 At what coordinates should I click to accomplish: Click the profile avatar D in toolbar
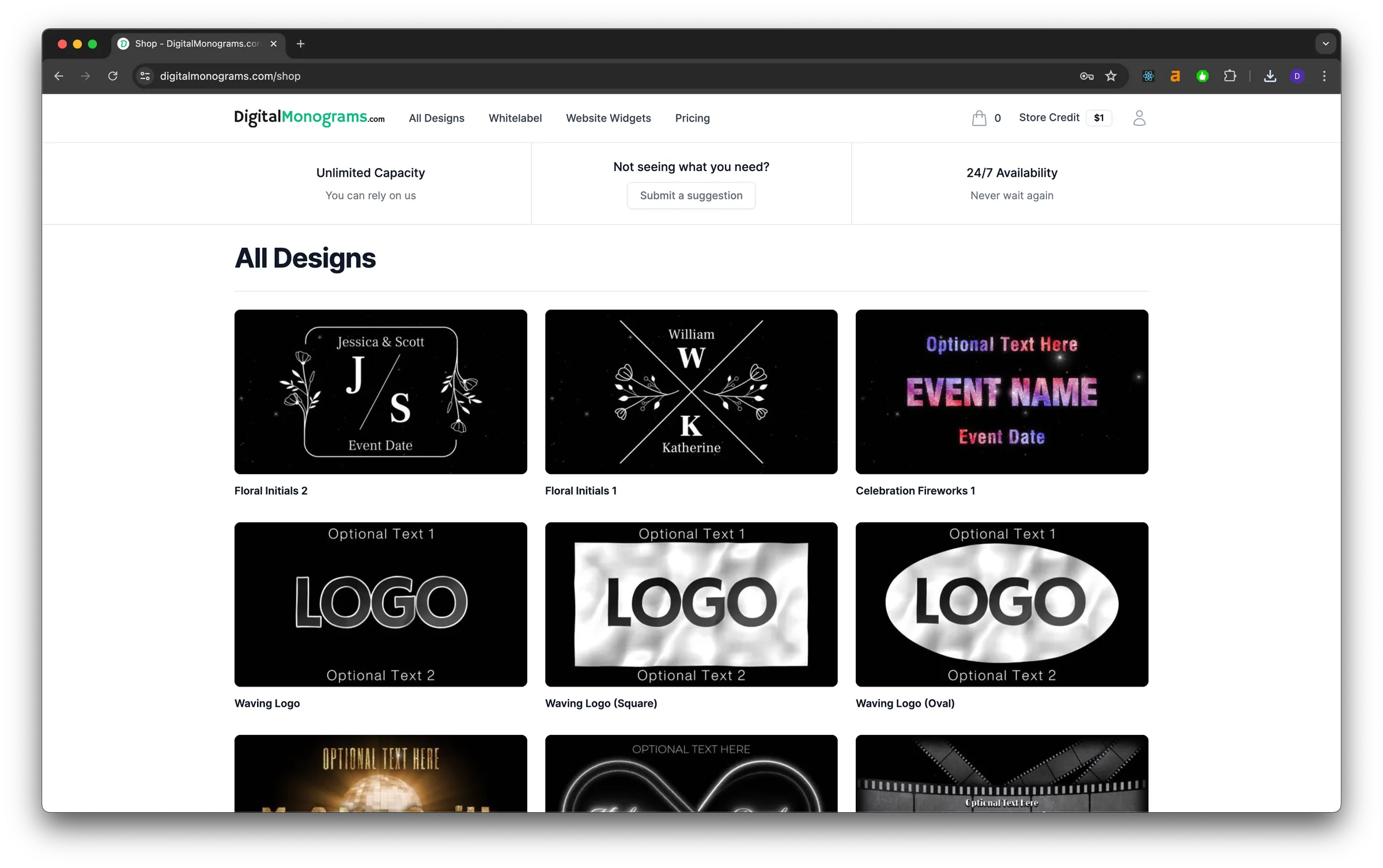tap(1298, 75)
